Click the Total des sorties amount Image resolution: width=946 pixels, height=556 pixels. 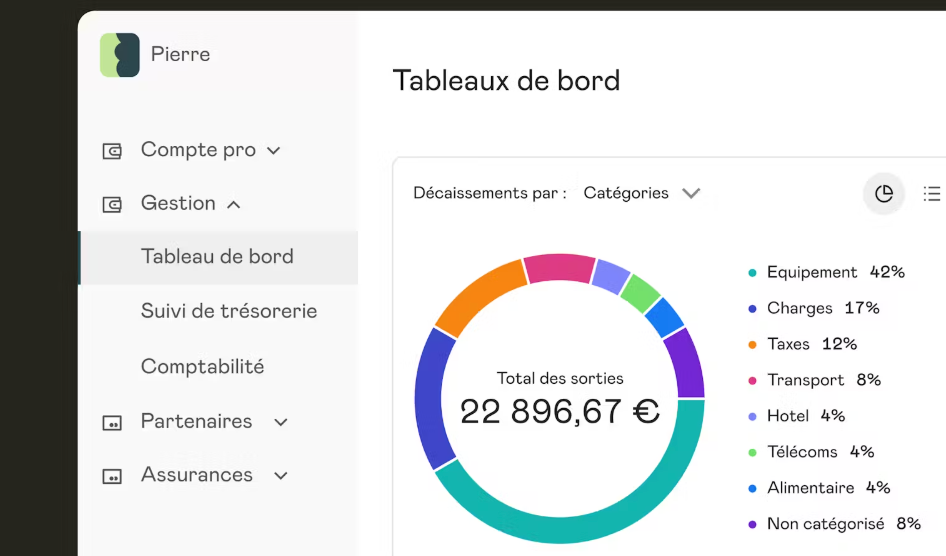560,411
